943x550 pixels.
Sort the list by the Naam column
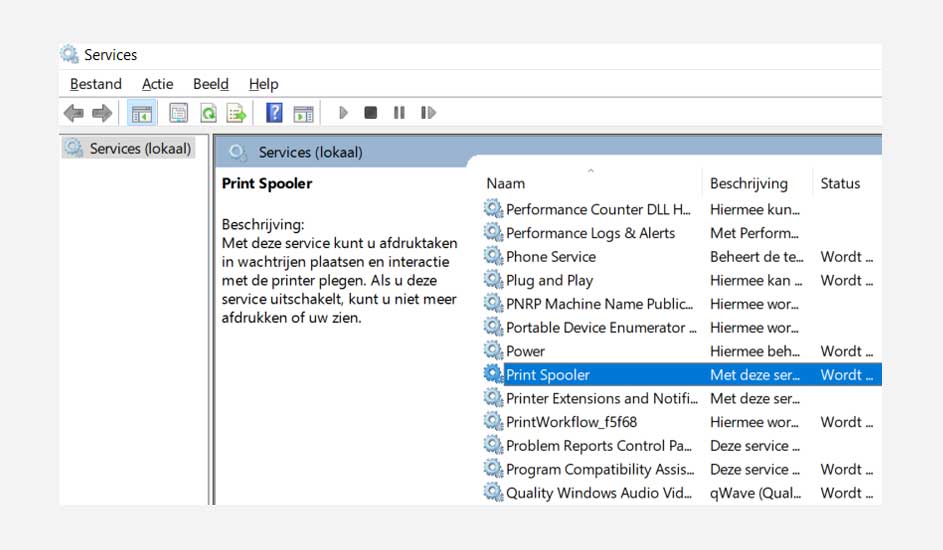506,184
